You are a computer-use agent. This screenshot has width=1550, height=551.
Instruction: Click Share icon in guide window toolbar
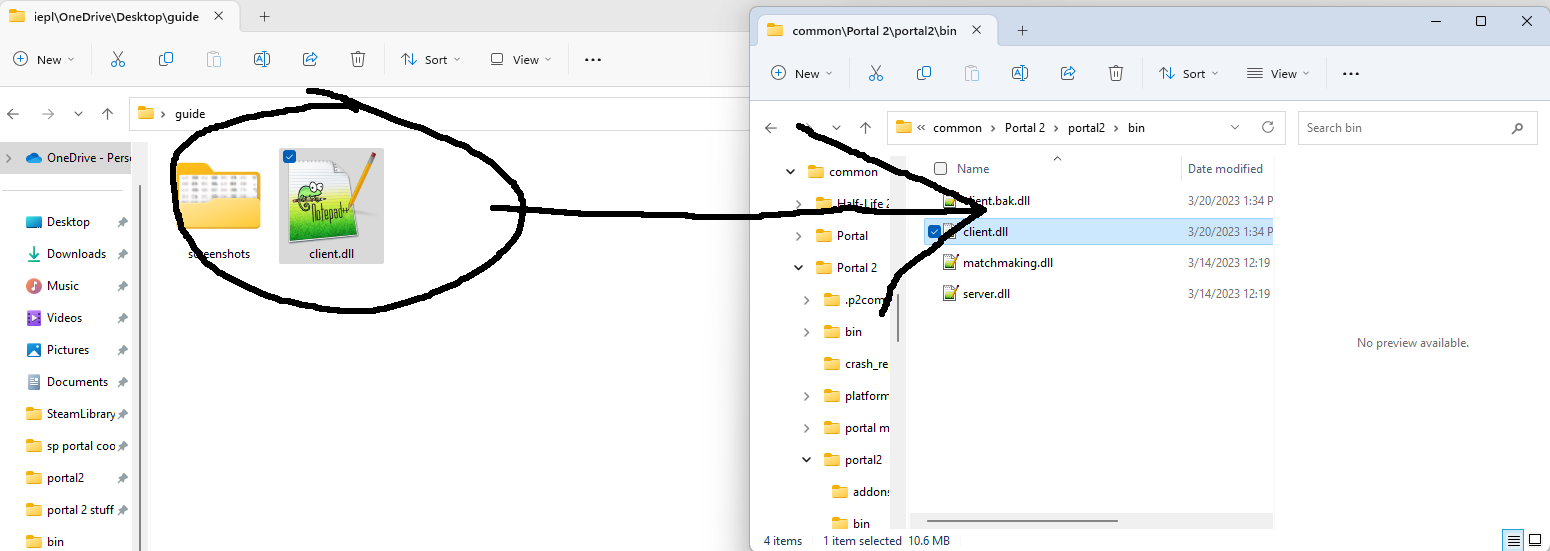tap(310, 60)
